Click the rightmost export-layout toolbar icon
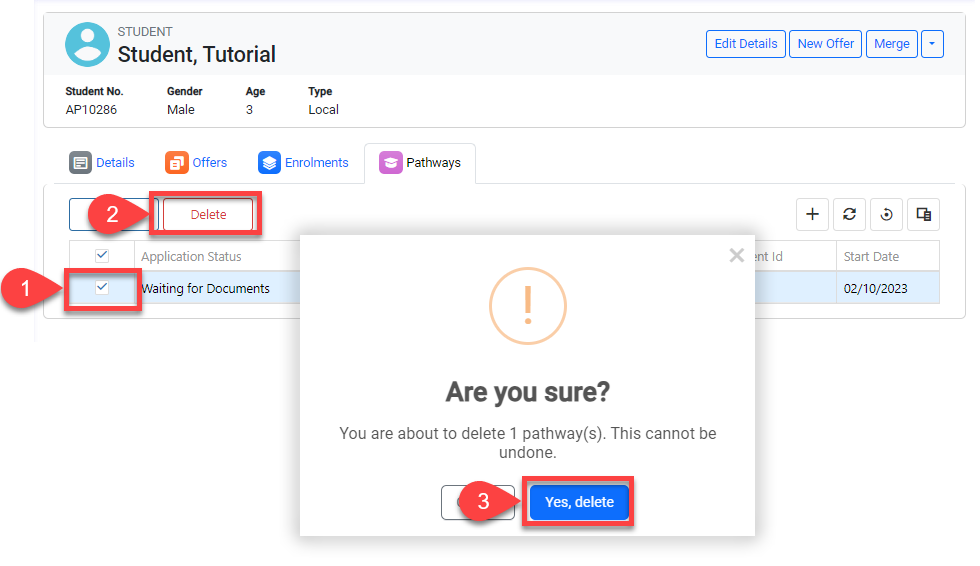Viewport: 980px width, 566px height. click(924, 214)
